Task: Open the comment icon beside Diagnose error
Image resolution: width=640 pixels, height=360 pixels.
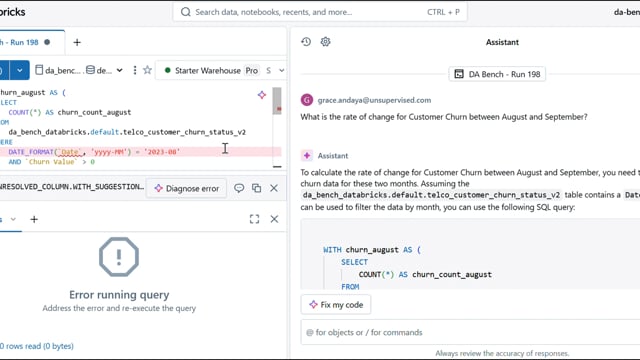Action: [239, 188]
